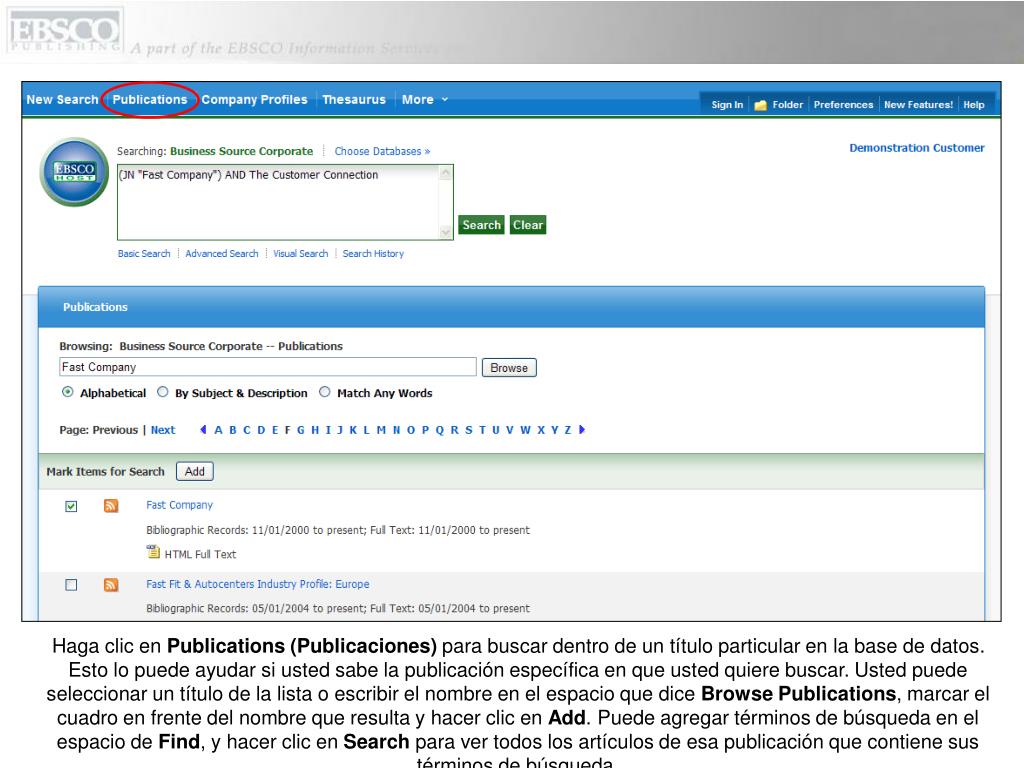This screenshot has width=1024, height=768.
Task: Jump to next letters with right arrow
Action: [x=582, y=430]
